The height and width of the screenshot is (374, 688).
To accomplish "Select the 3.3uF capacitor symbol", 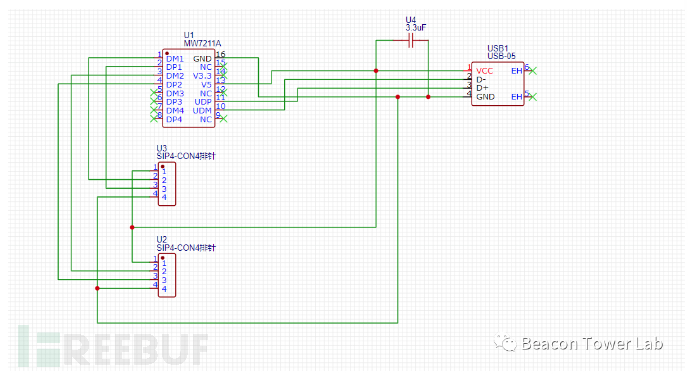I will tap(411, 41).
